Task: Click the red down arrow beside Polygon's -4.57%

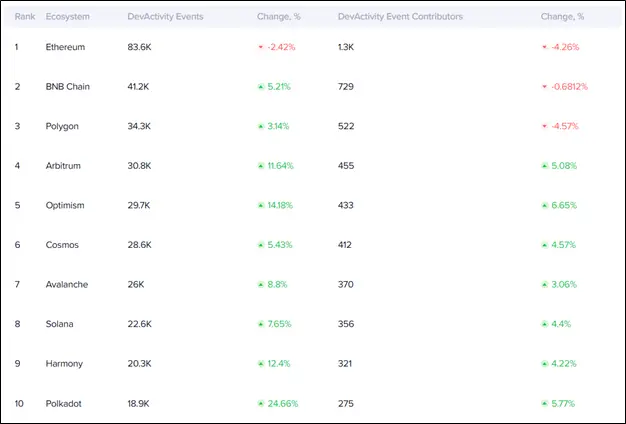Action: pyautogui.click(x=545, y=126)
